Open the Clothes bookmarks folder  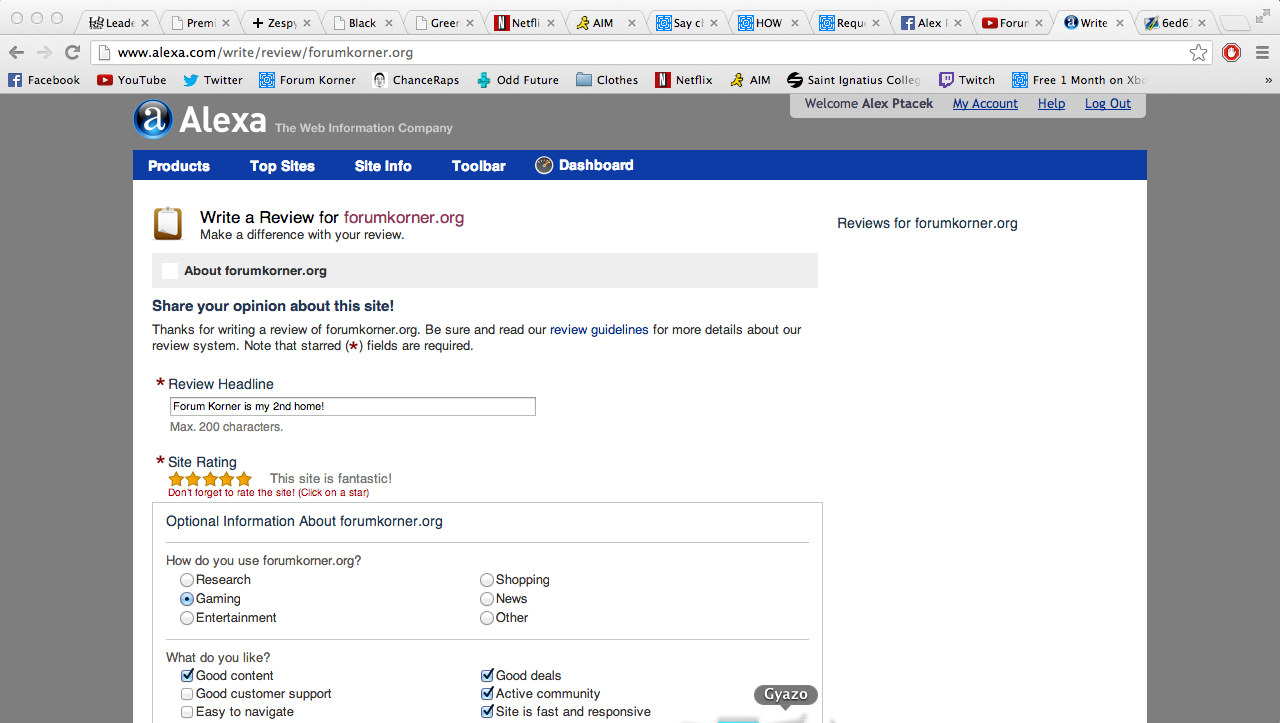tap(607, 80)
